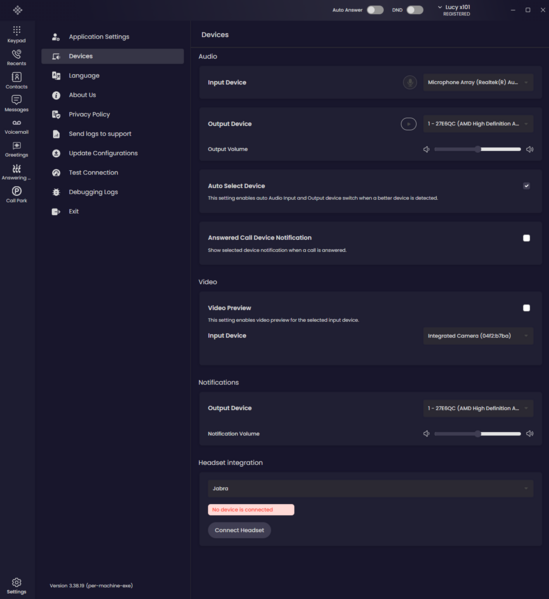Click the Privacy Policy shield icon
The height and width of the screenshot is (599, 549).
[56, 115]
